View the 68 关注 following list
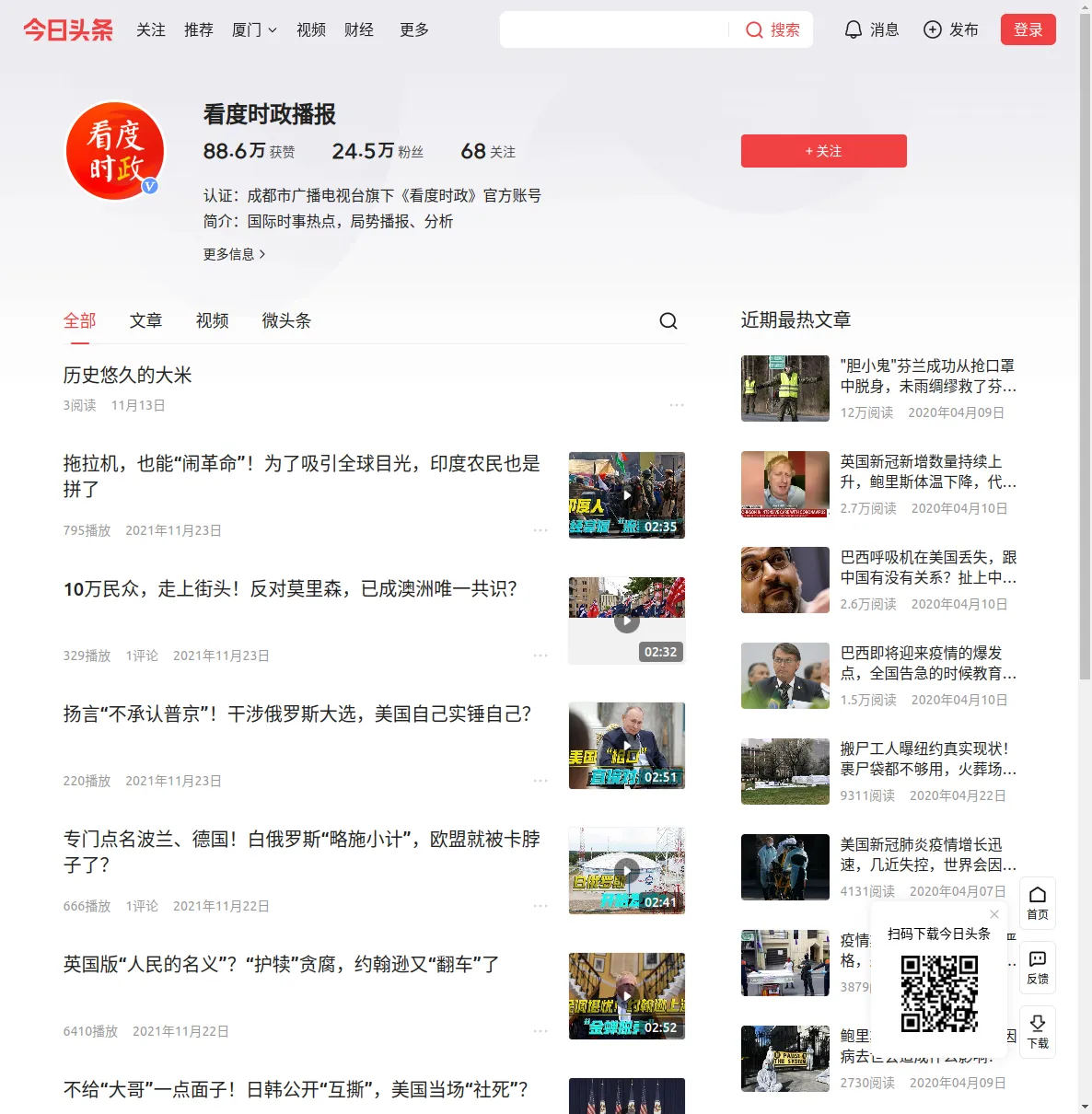1092x1114 pixels. click(x=488, y=151)
